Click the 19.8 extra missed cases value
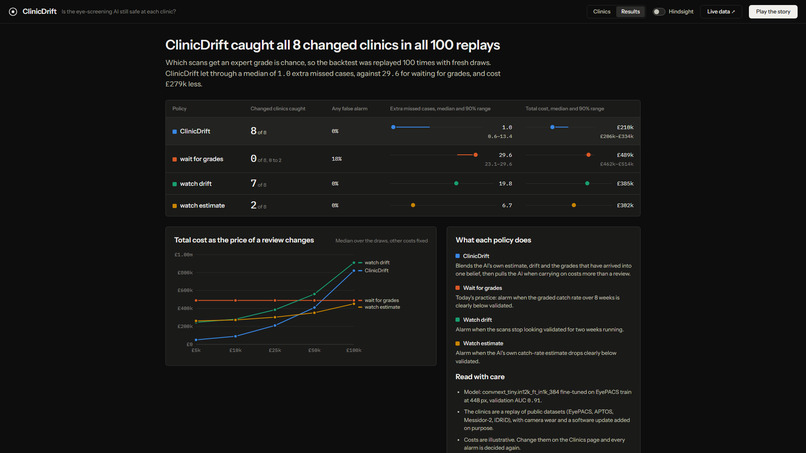Image resolution: width=806 pixels, height=453 pixels. point(505,184)
